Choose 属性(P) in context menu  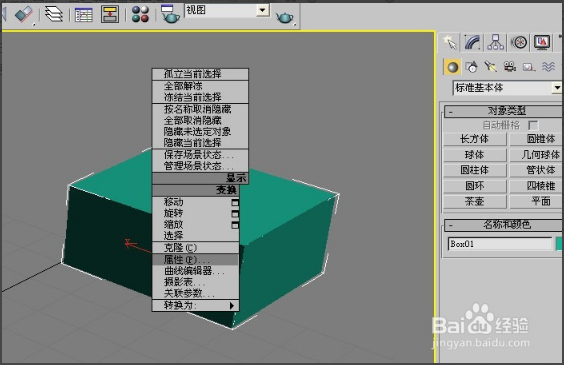196,259
